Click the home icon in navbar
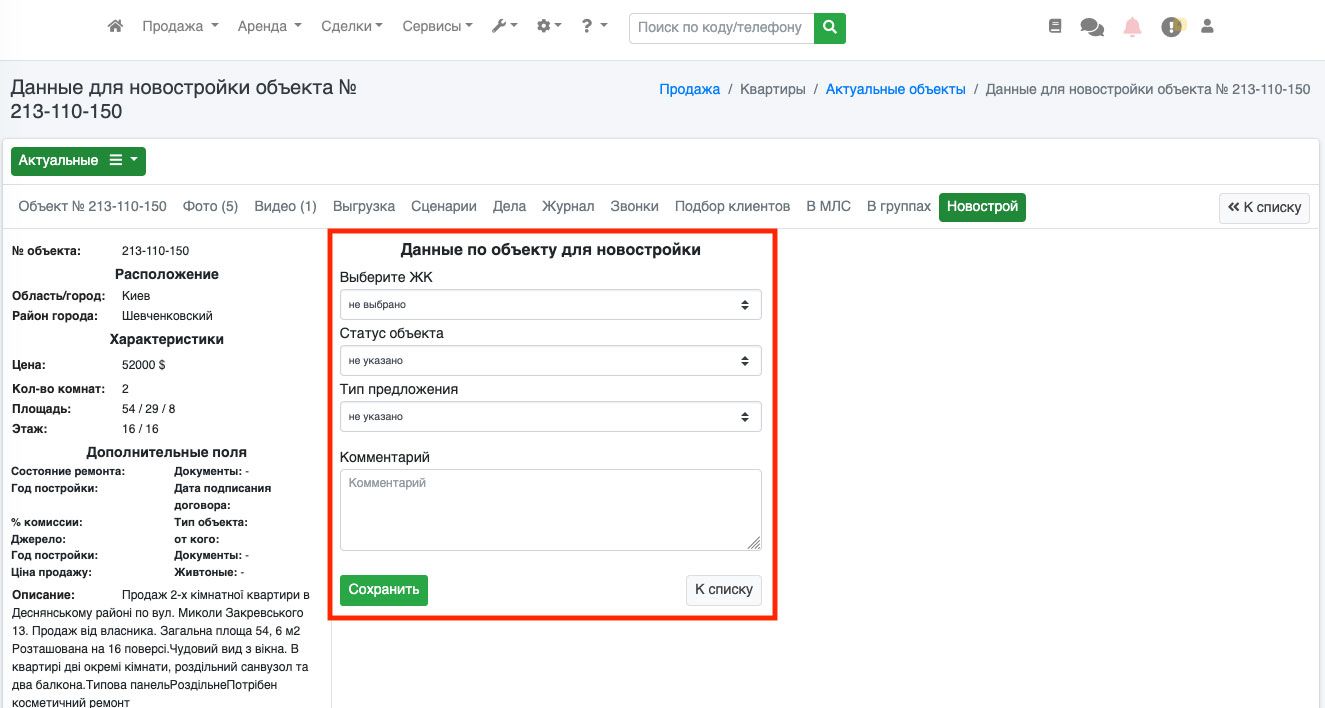Screen dimensions: 1325x708 pos(115,27)
